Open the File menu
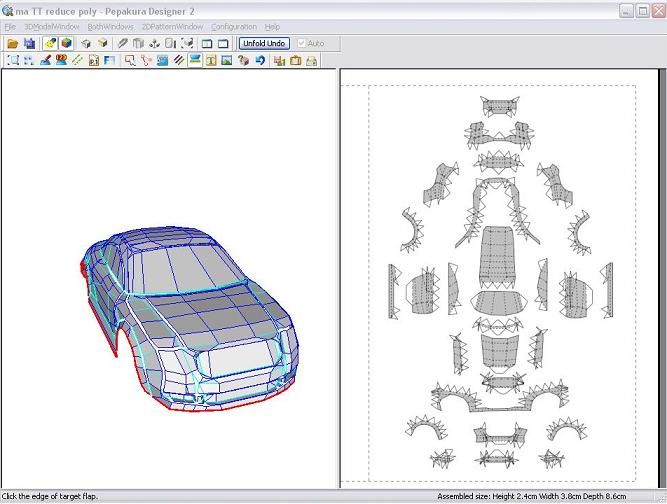 pos(10,27)
